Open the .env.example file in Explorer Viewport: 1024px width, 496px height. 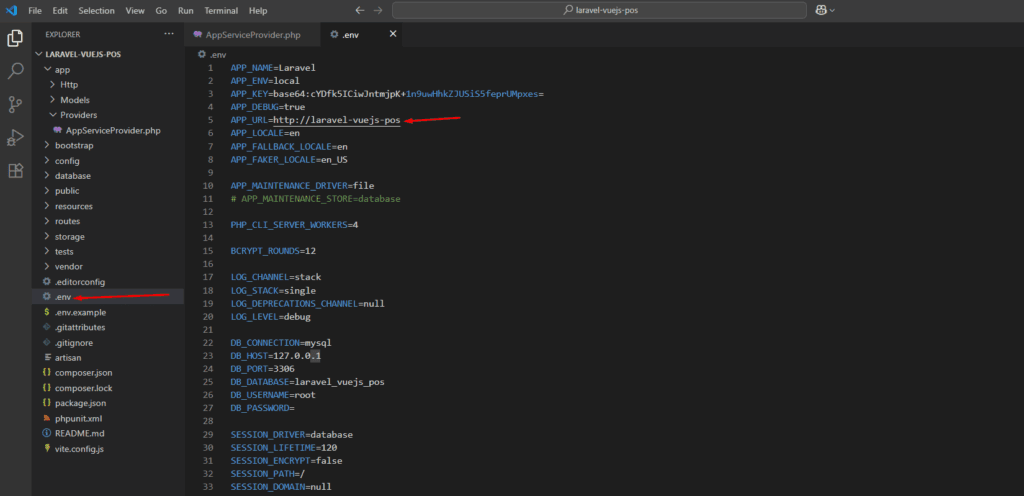pyautogui.click(x=82, y=312)
